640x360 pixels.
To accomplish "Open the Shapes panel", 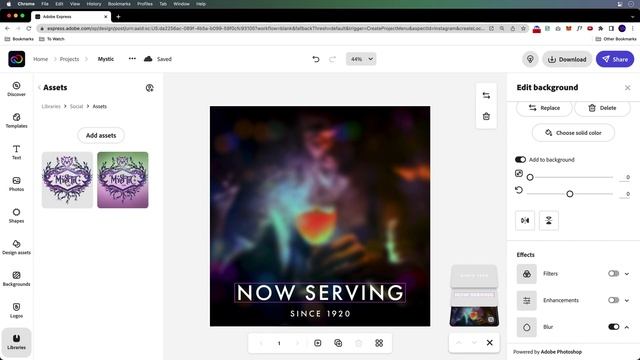I will (16, 216).
